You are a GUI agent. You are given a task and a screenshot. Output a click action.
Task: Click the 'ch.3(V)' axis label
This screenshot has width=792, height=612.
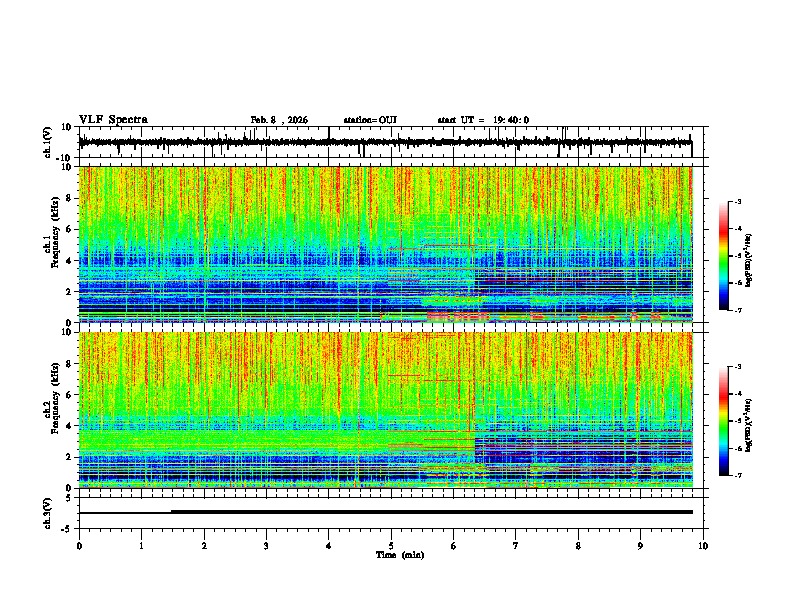point(48,513)
